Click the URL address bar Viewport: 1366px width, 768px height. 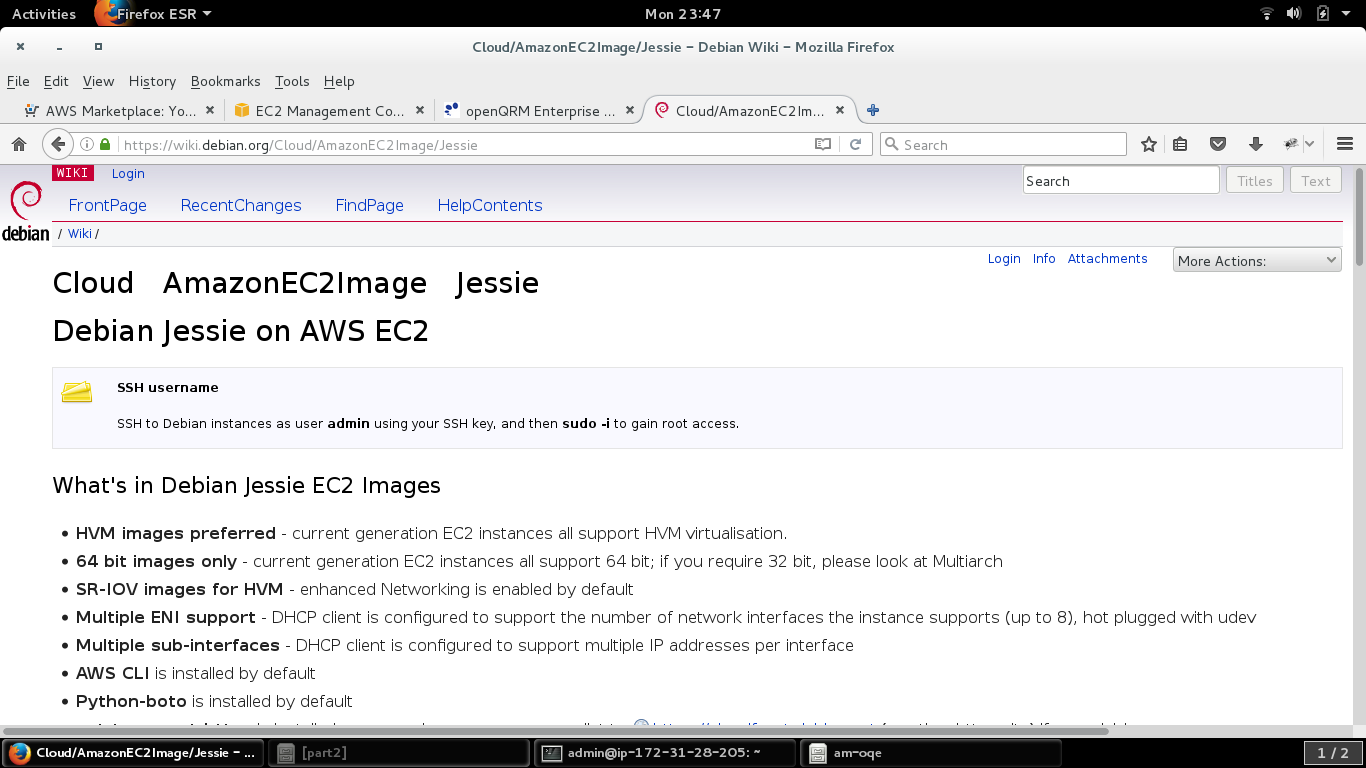coord(465,144)
